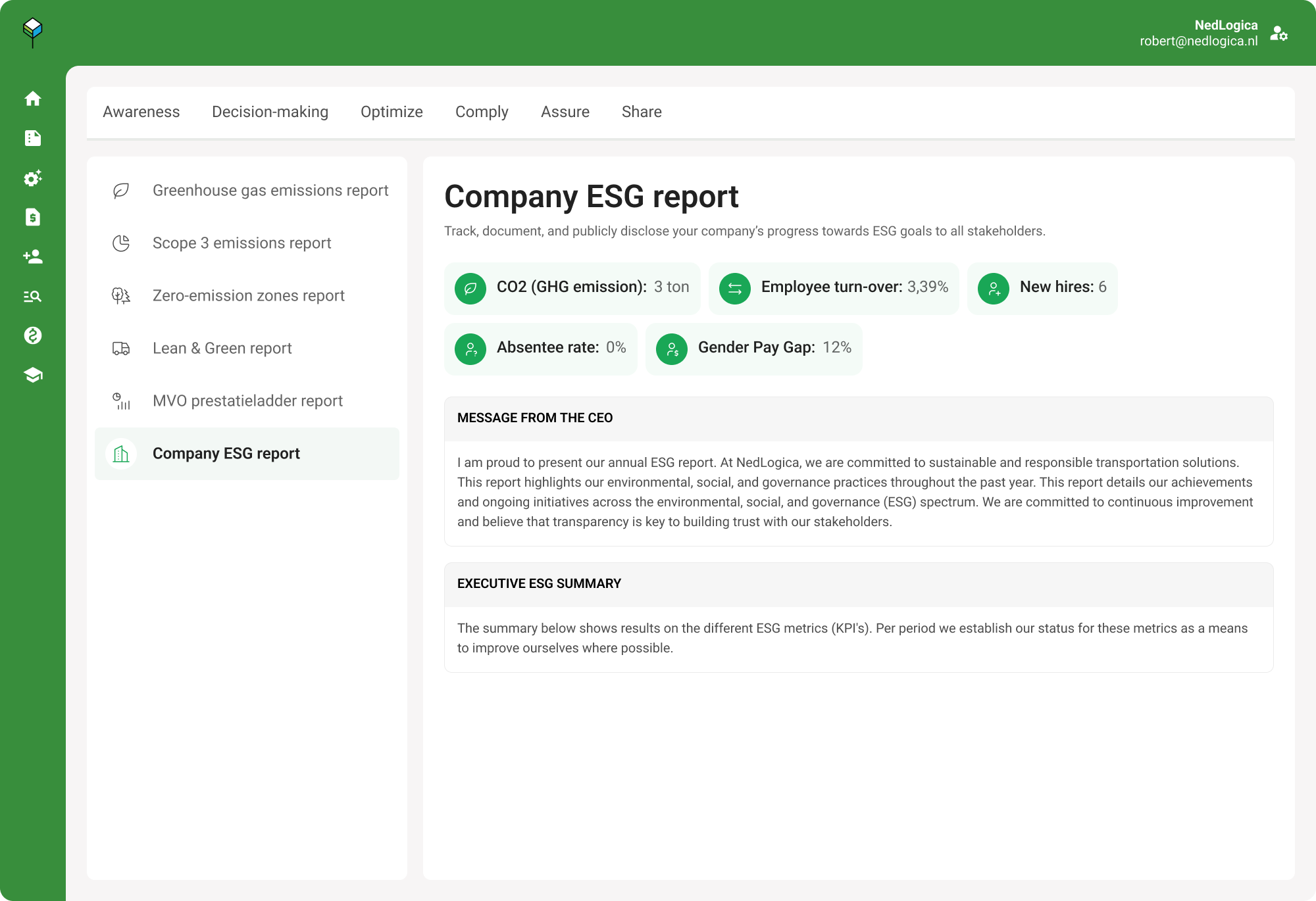Open the Share tab
Viewport: 1316px width, 901px height.
642,112
